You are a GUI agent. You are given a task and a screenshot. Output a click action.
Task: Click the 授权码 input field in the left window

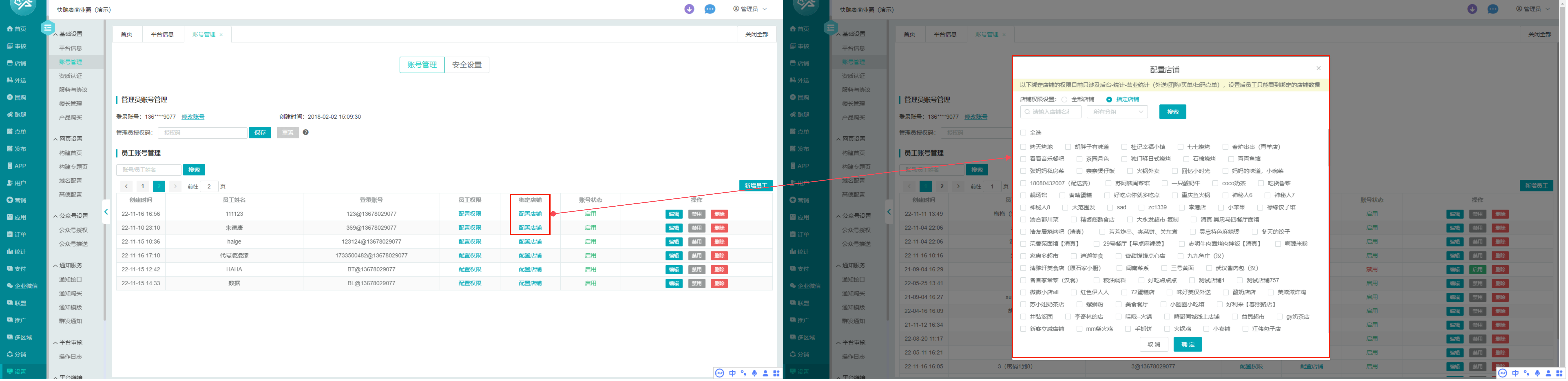coord(203,133)
